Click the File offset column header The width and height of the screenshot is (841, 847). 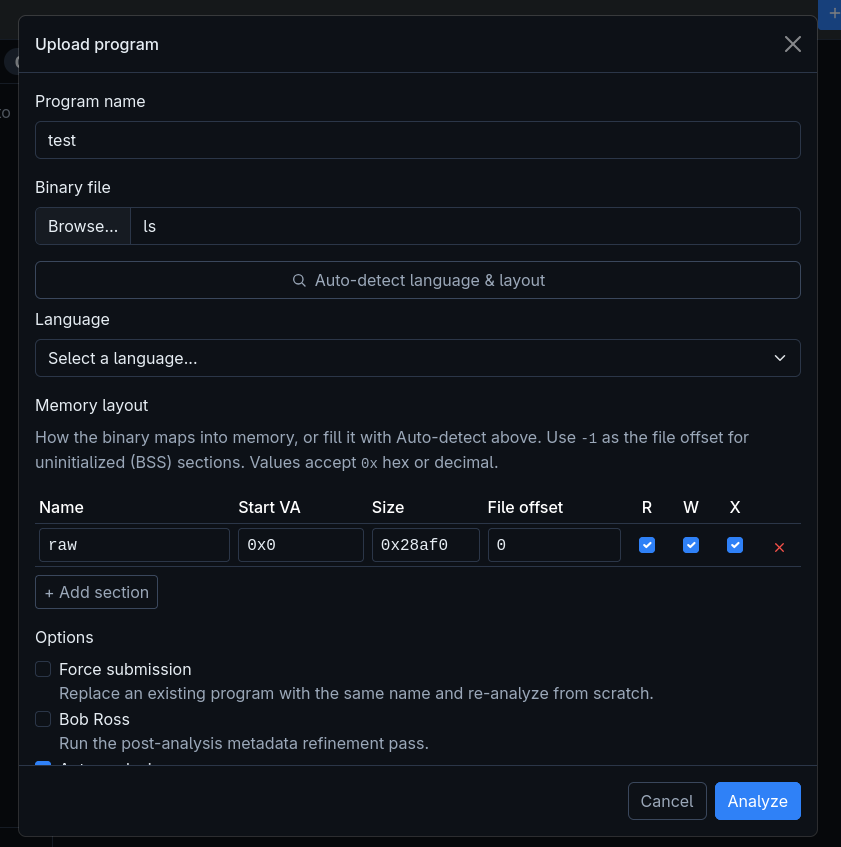[x=525, y=507]
